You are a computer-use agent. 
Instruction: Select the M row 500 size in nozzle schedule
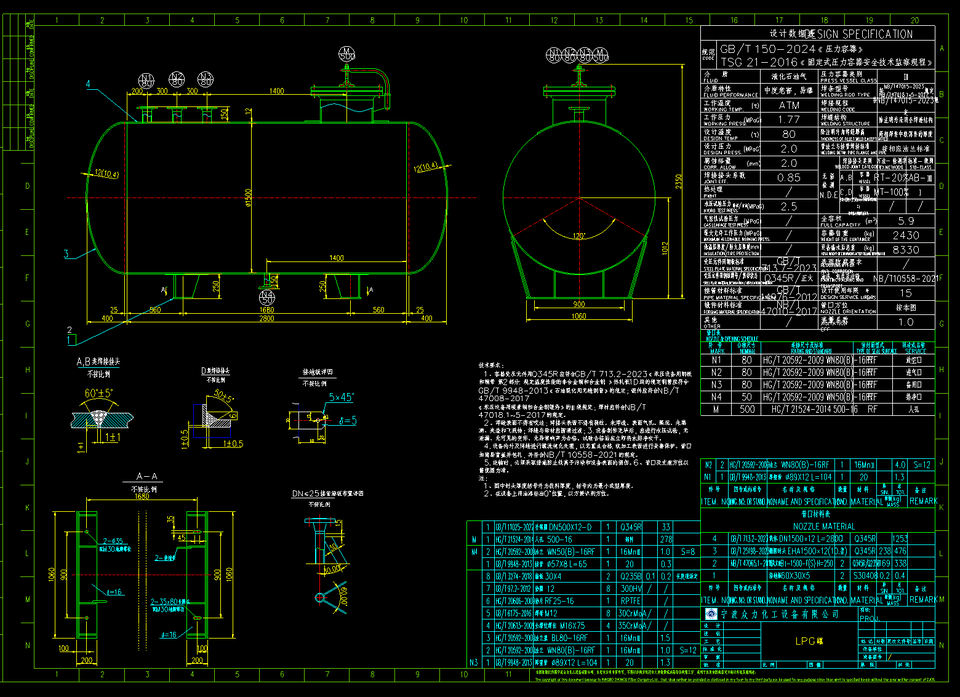click(x=747, y=409)
